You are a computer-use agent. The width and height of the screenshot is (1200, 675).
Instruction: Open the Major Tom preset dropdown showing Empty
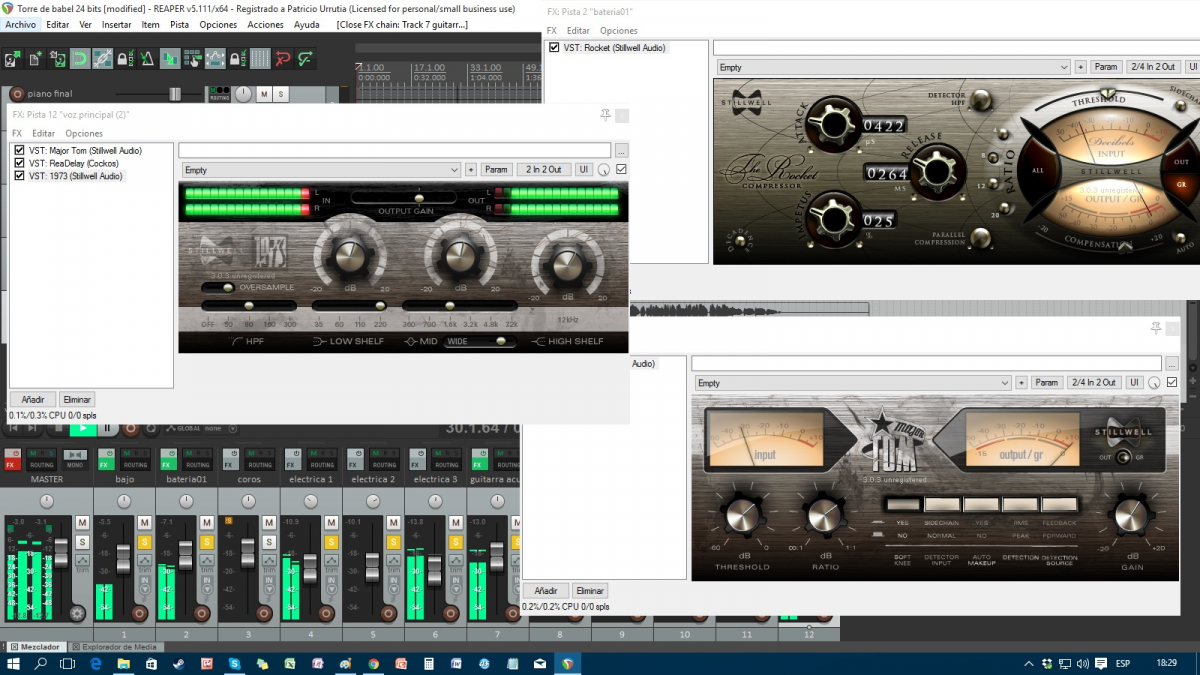[x=853, y=383]
